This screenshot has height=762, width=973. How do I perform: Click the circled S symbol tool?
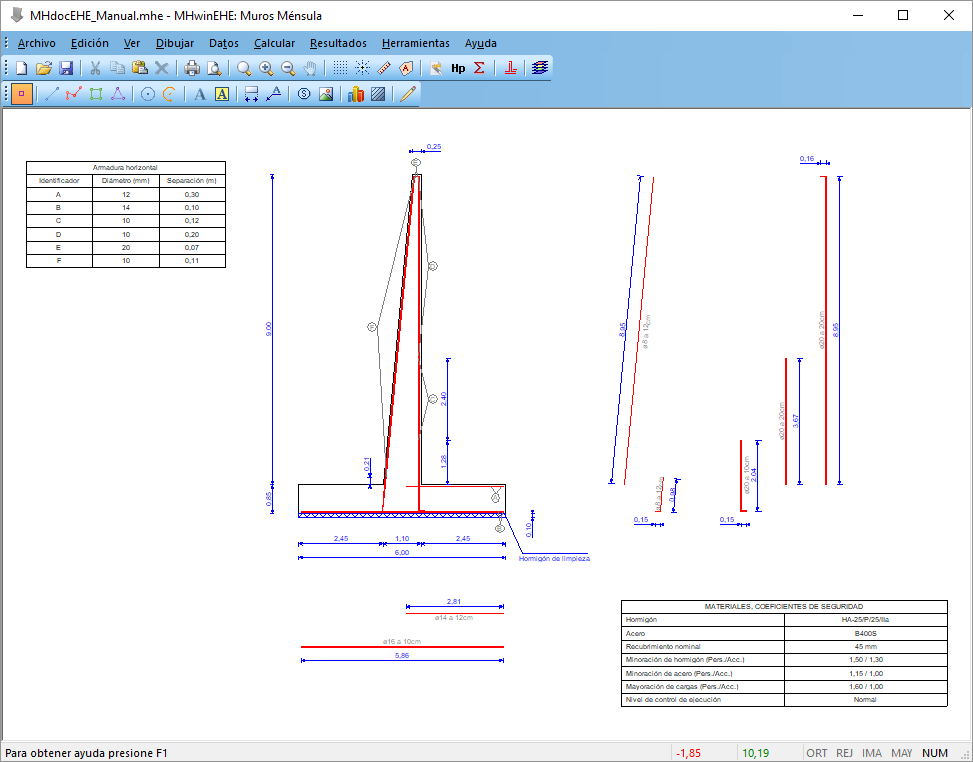(x=304, y=94)
